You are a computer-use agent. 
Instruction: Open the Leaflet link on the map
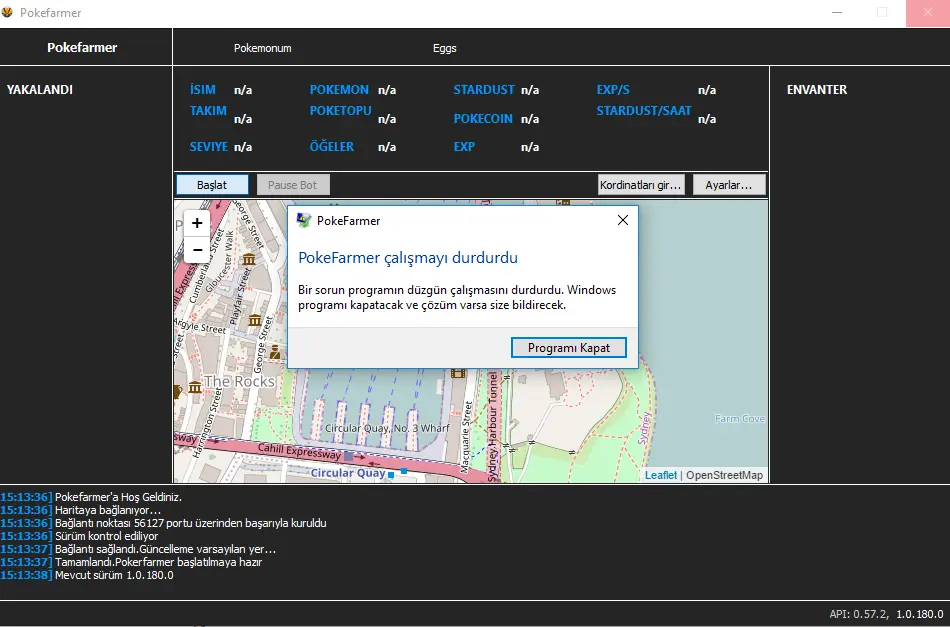(660, 475)
